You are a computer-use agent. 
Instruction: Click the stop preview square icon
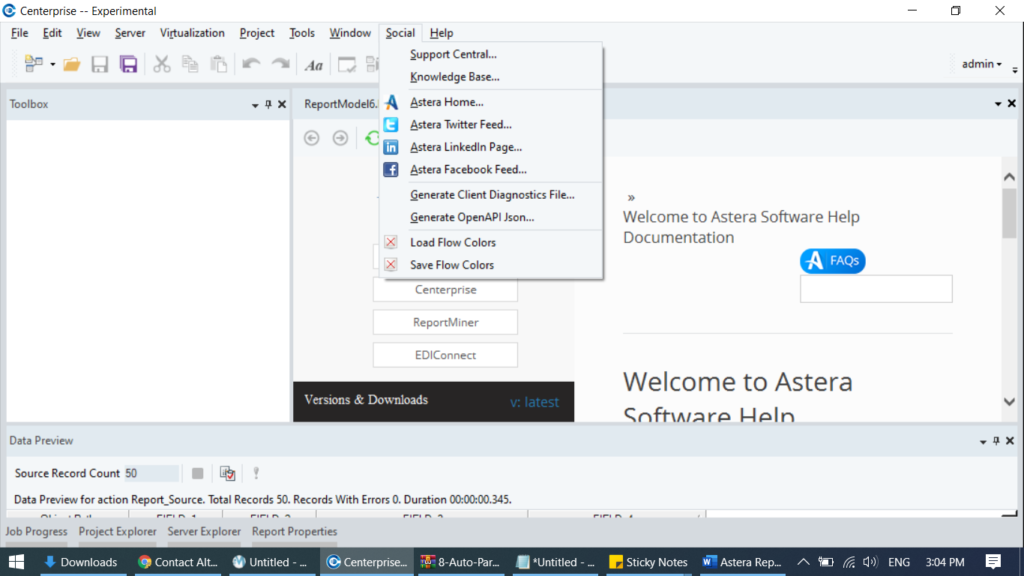pos(198,473)
